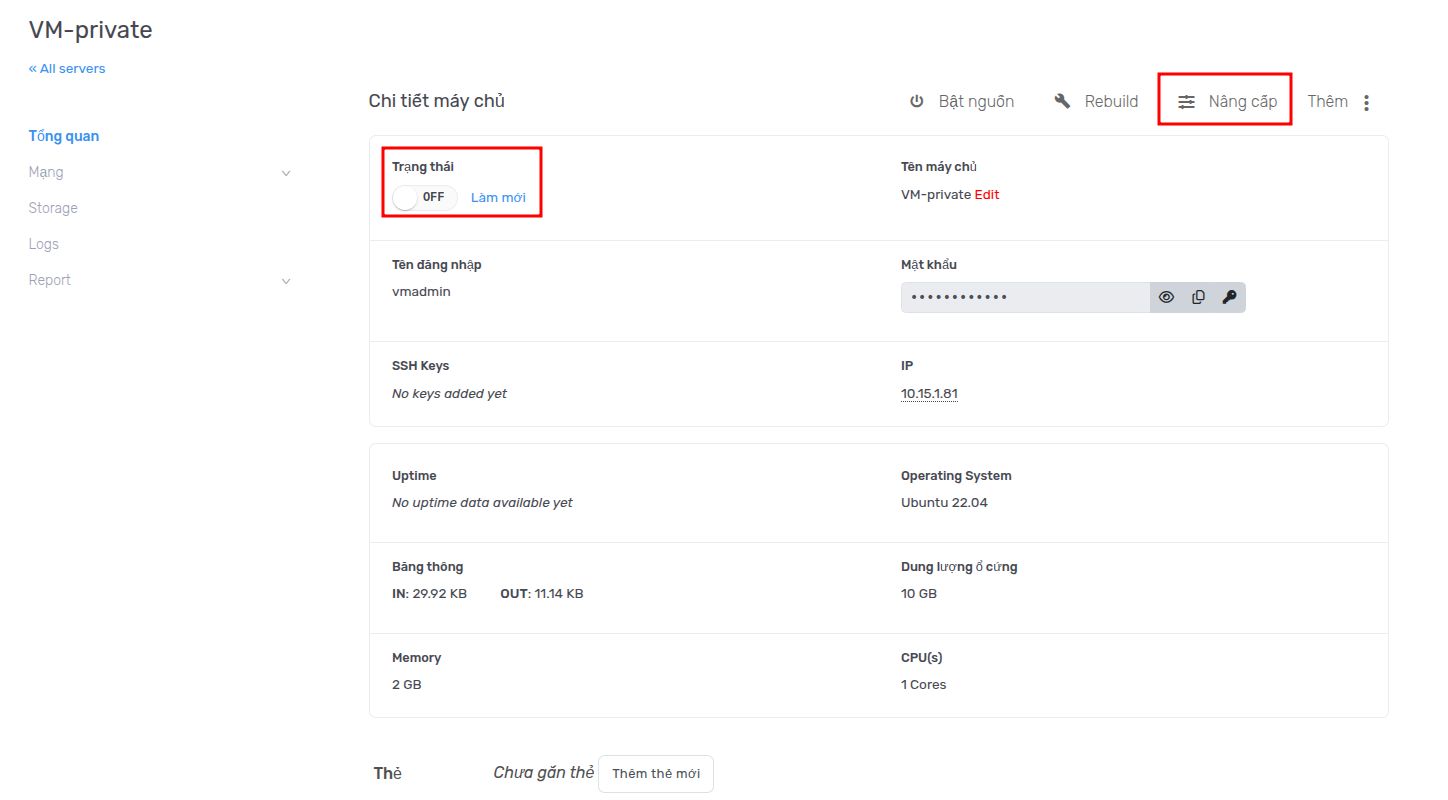Click the power icon beside Bật nguồn
Image resolution: width=1448 pixels, height=800 pixels.
click(916, 102)
